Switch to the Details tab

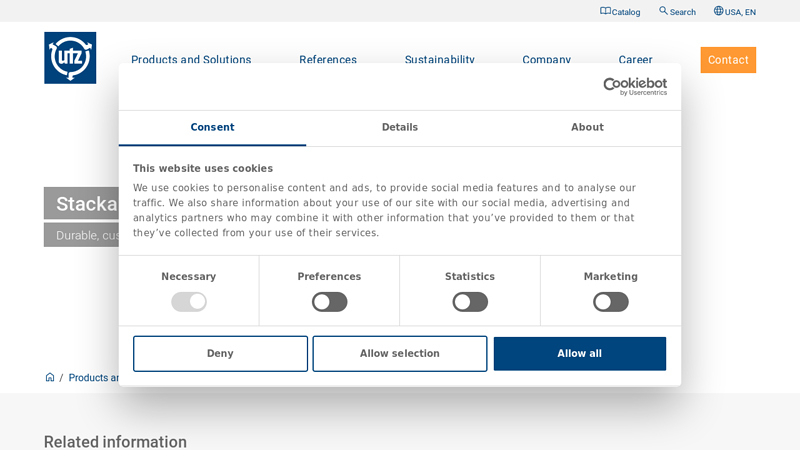tap(400, 128)
